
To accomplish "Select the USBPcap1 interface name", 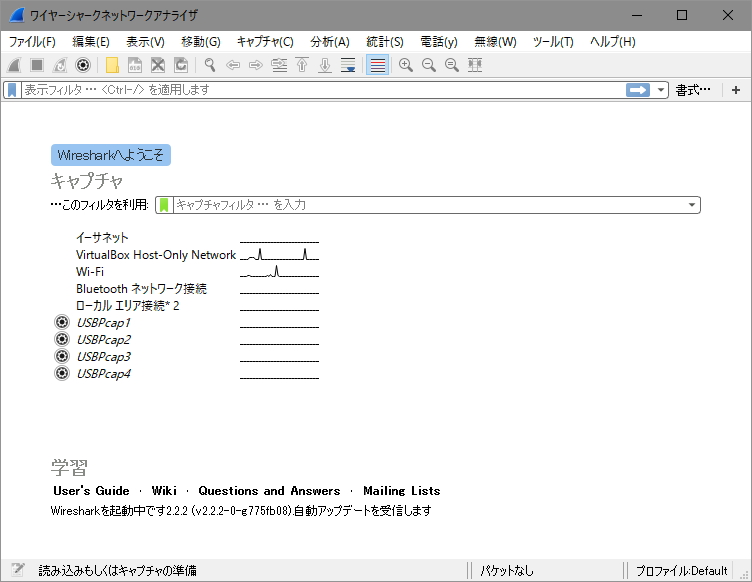I will click(104, 323).
